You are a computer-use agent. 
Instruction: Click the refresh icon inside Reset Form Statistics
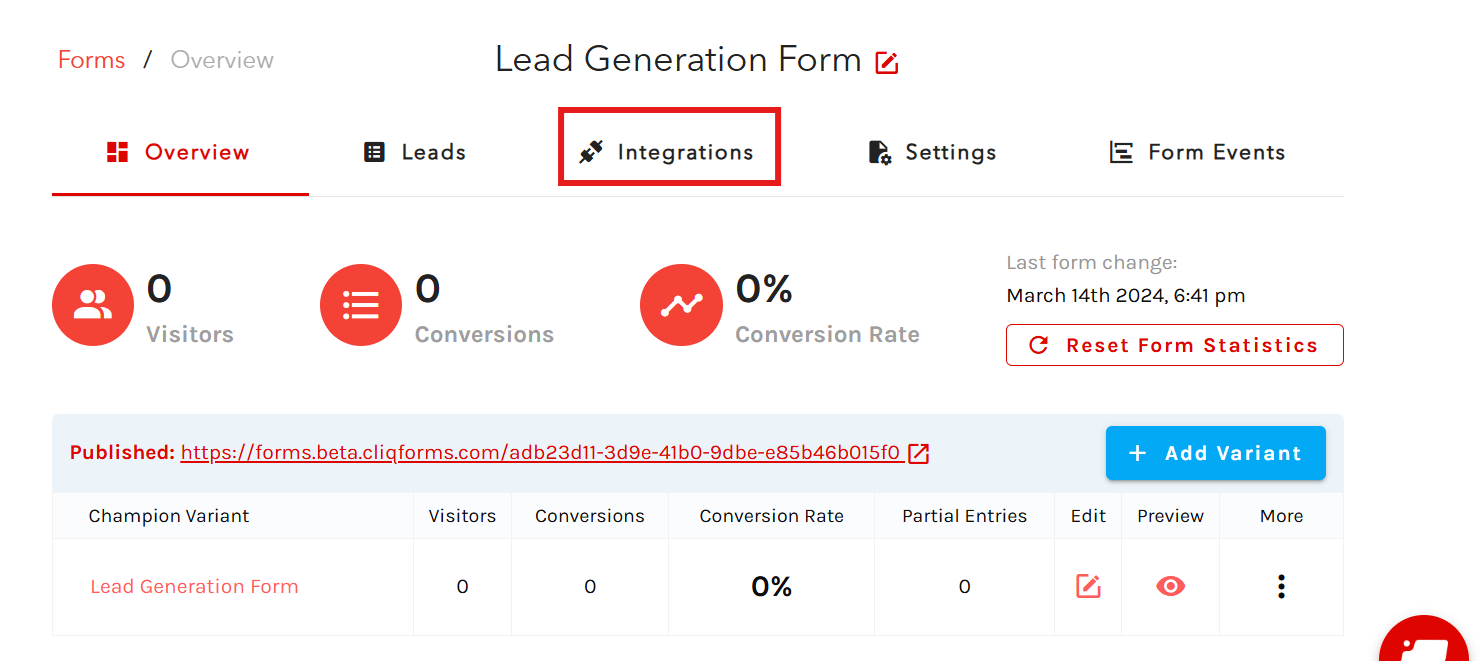point(1040,344)
